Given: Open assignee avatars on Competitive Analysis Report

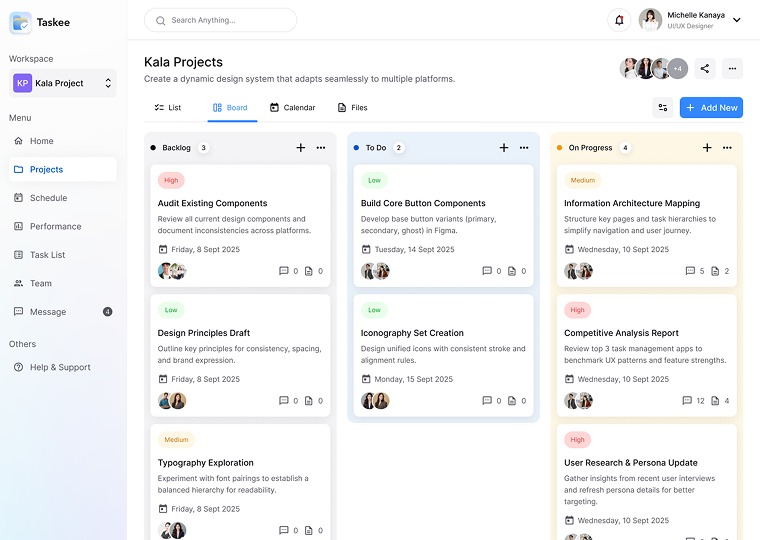Looking at the screenshot, I should [x=579, y=400].
